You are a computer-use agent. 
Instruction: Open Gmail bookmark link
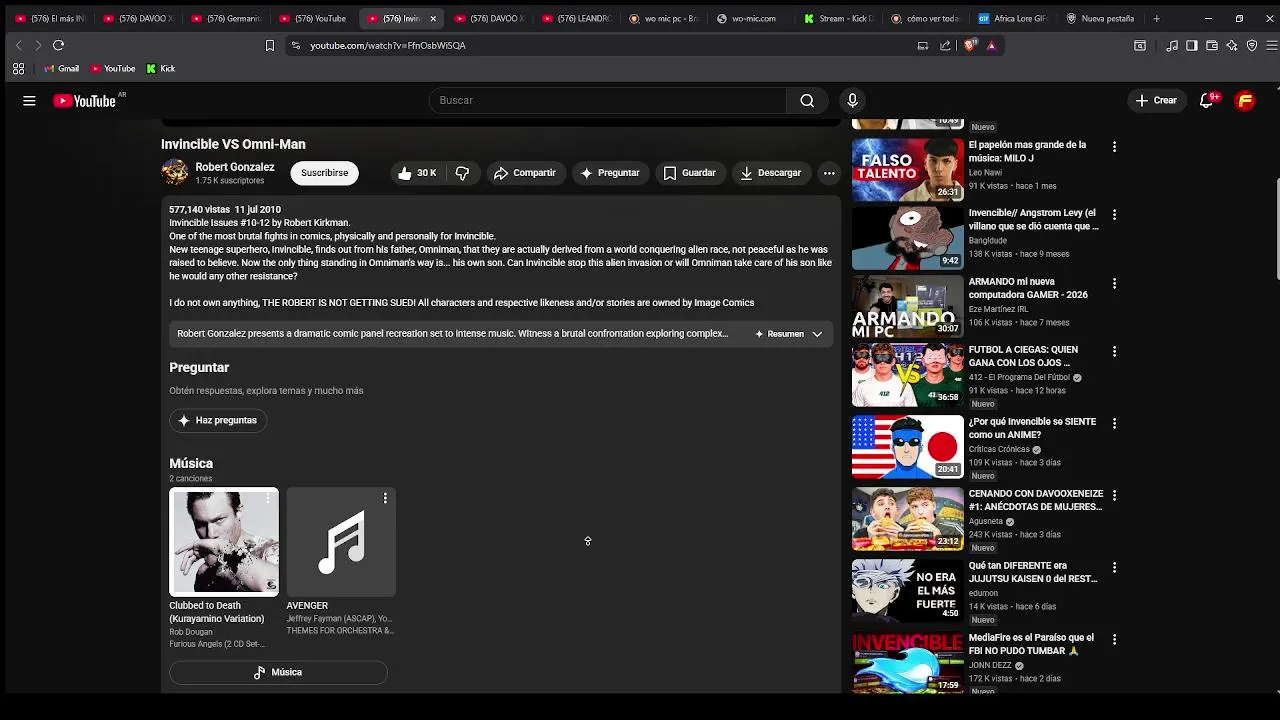click(61, 69)
